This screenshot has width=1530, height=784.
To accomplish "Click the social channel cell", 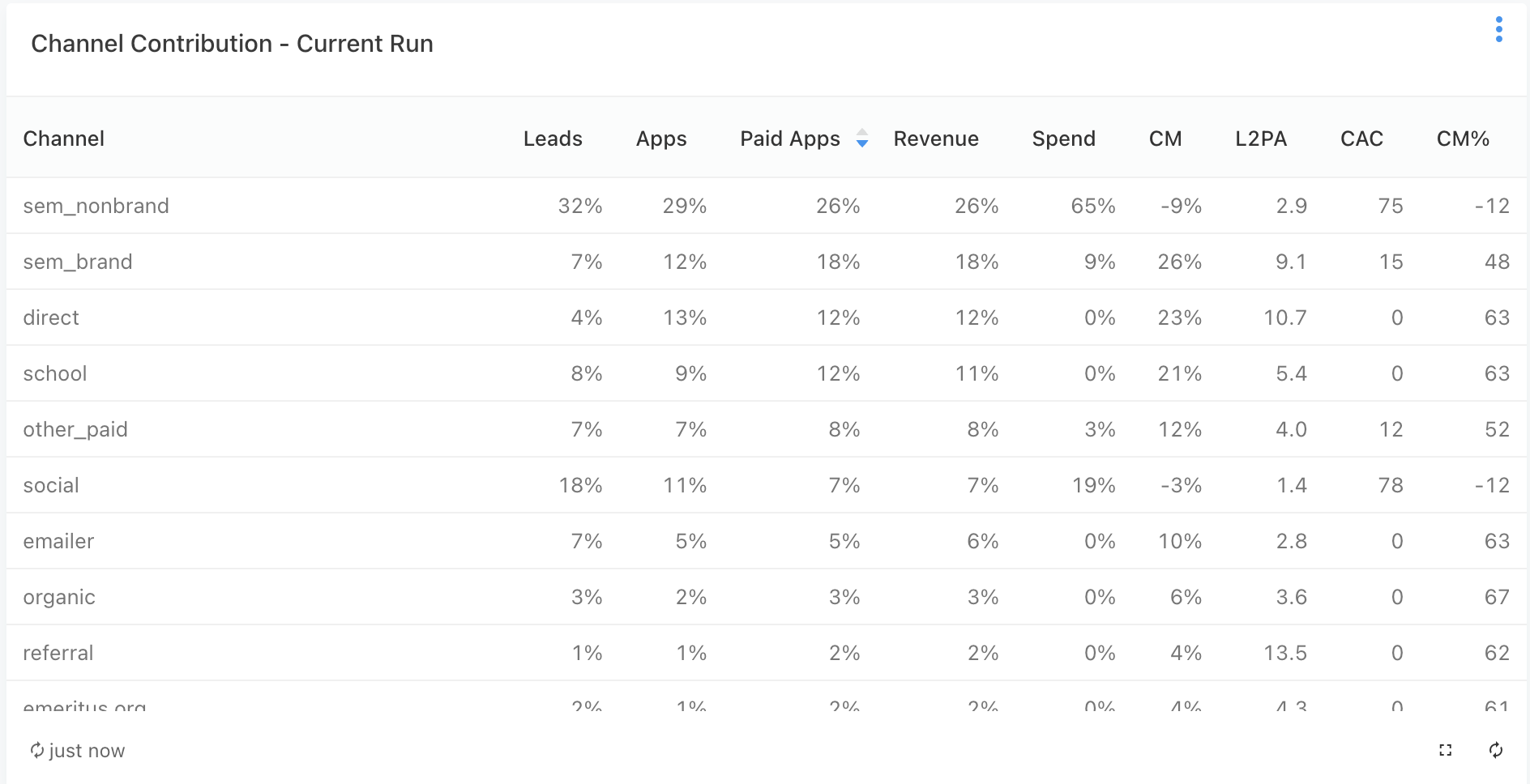I will 51,485.
